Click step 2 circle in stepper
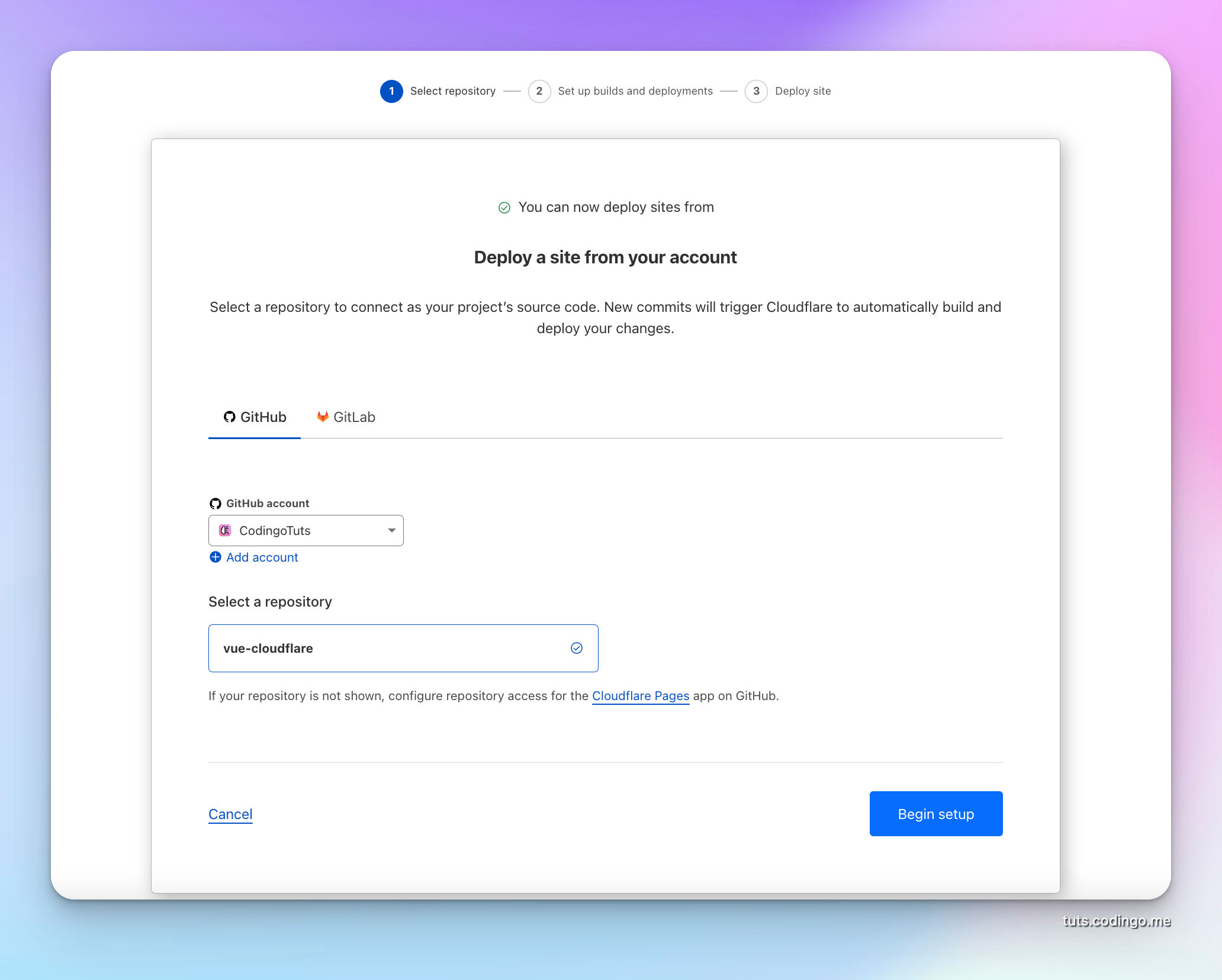 click(x=539, y=91)
